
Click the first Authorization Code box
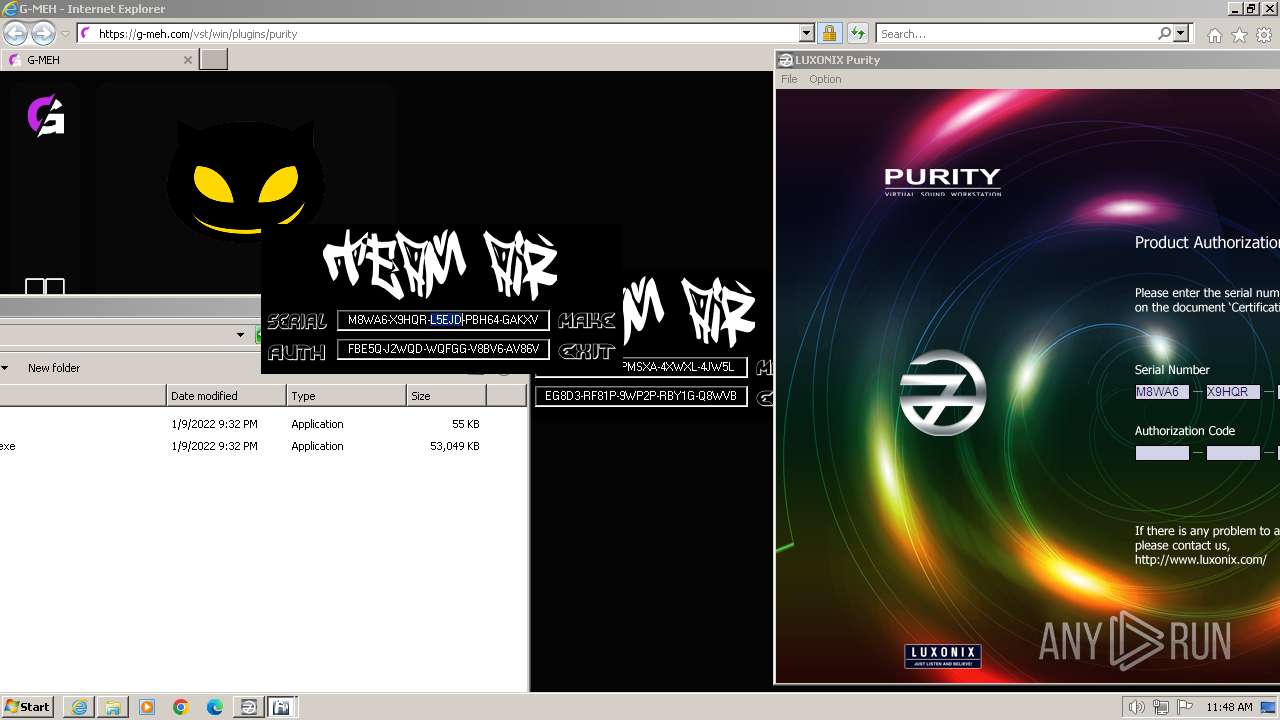pyautogui.click(x=1162, y=453)
